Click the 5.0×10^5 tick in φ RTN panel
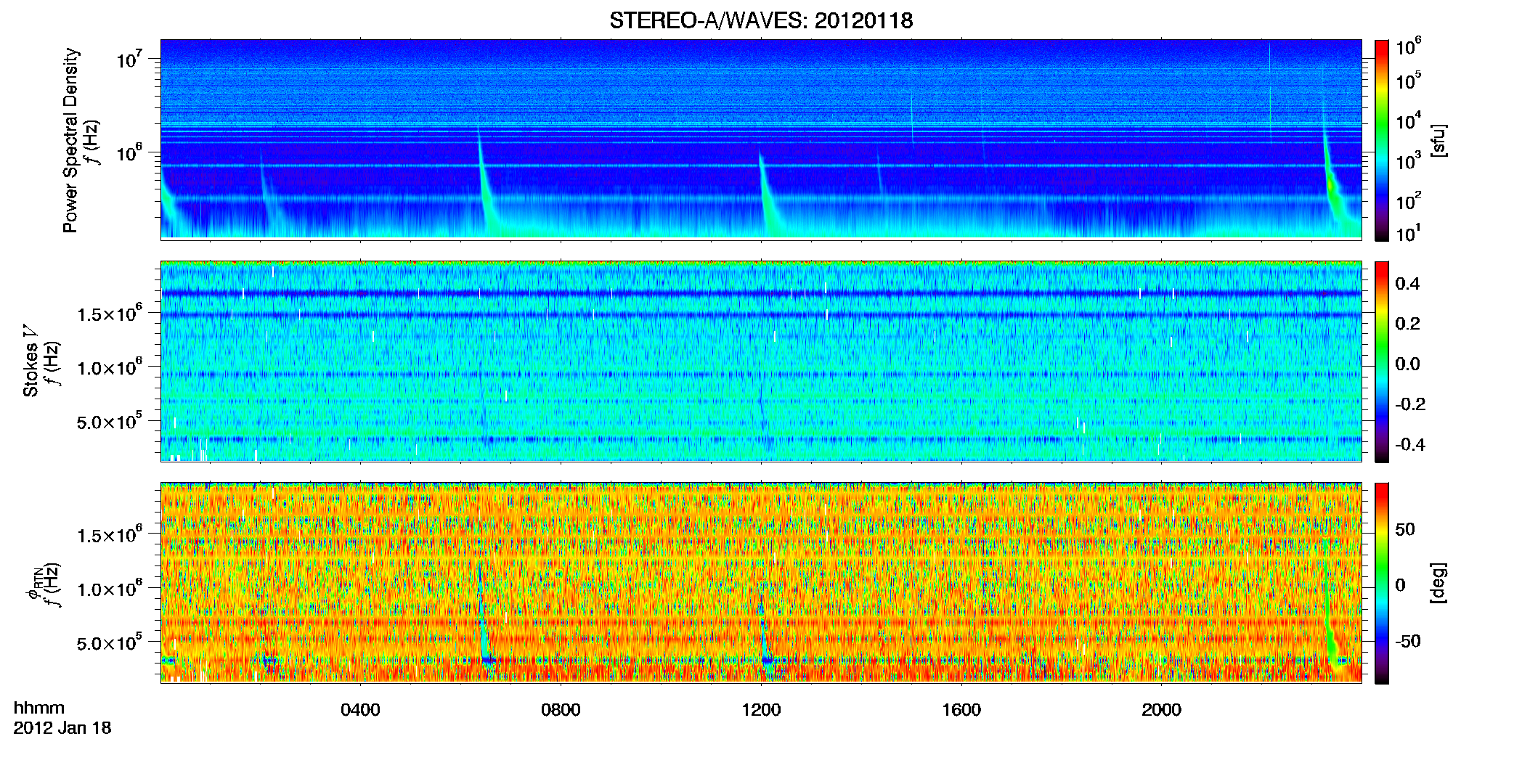Screen dimensions: 1522x784 [110, 642]
